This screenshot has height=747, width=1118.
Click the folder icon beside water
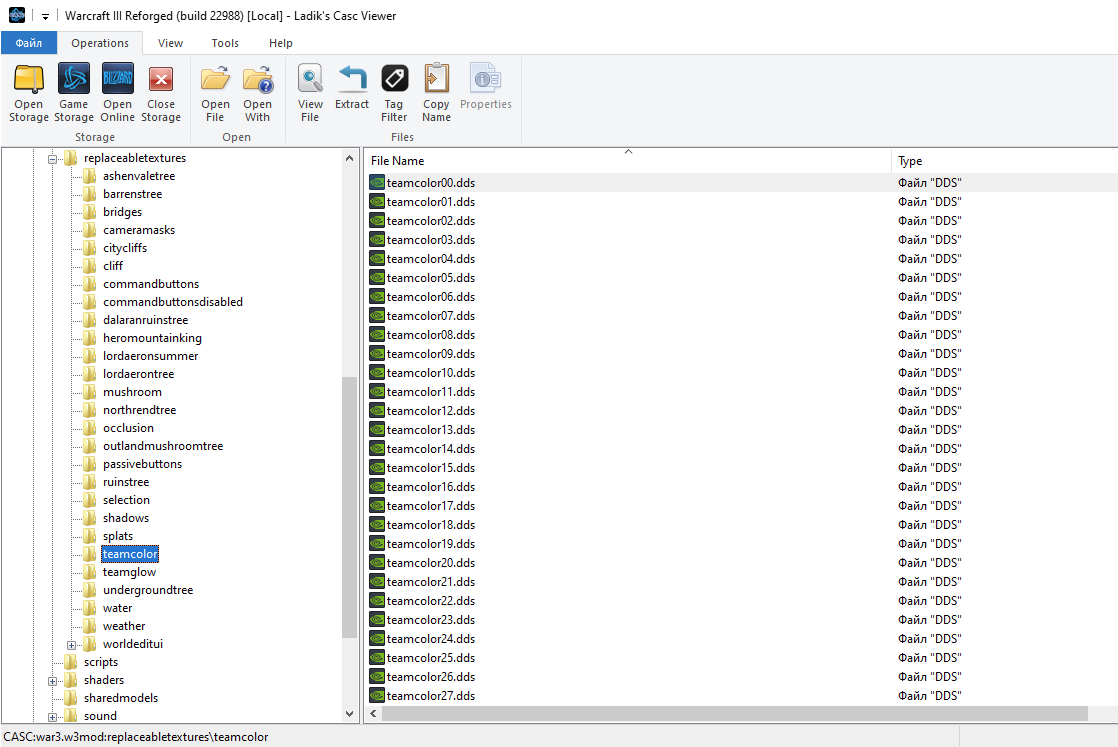pos(90,607)
